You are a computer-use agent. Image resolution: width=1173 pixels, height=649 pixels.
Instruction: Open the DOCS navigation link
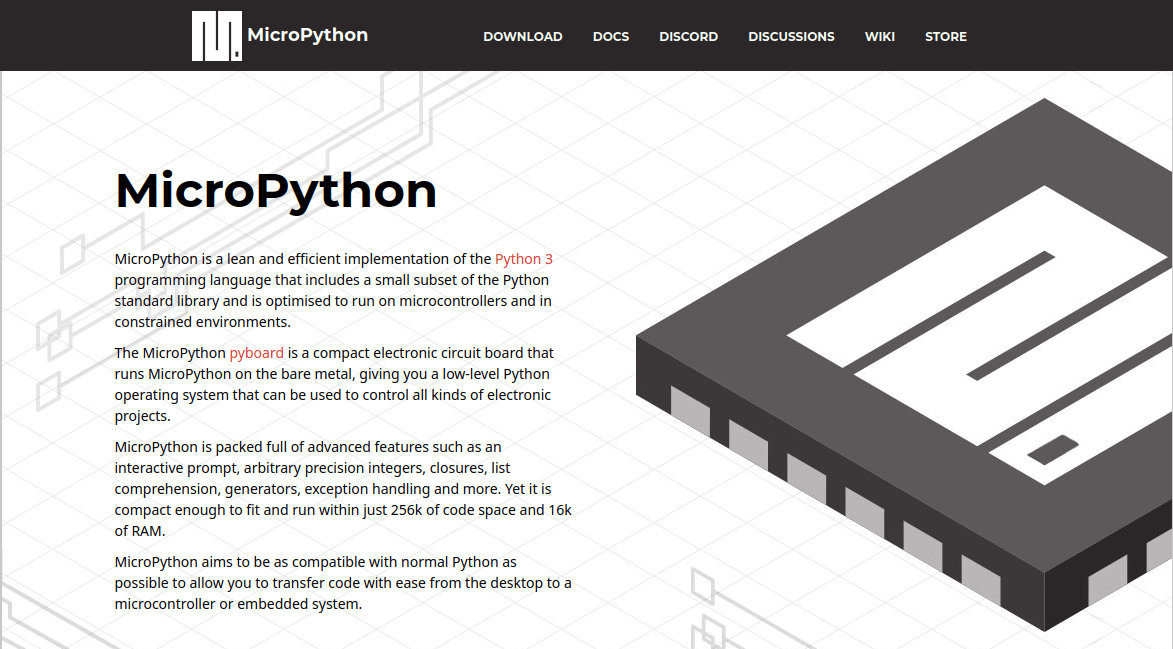(x=610, y=37)
